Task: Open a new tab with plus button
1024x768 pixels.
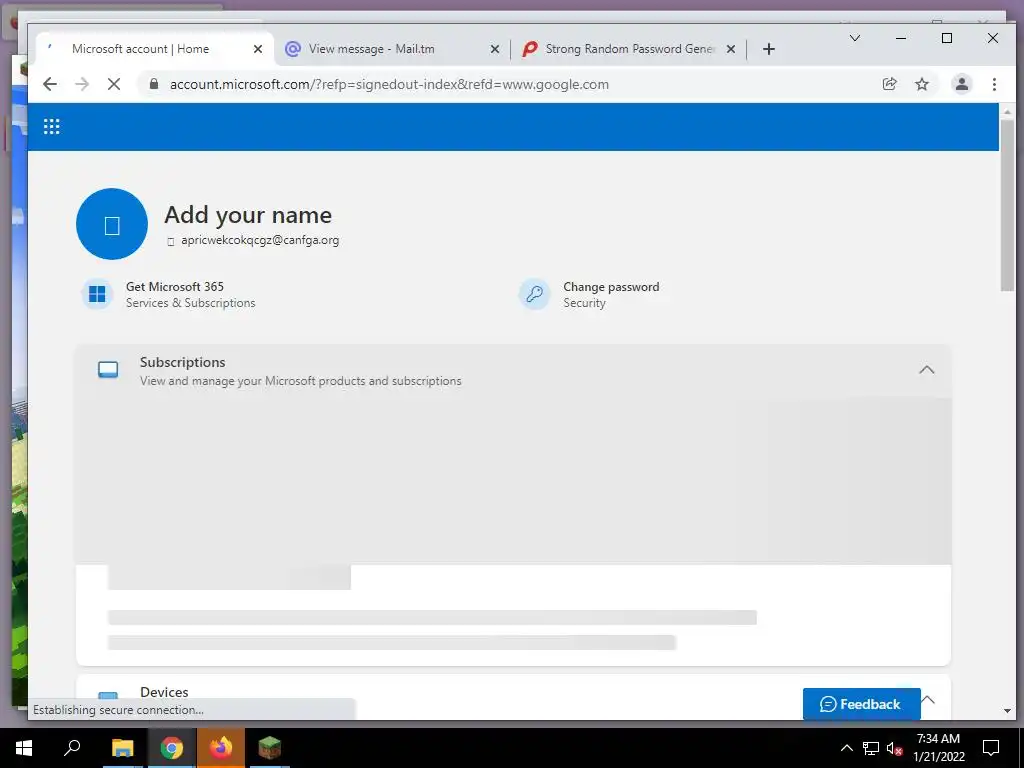Action: pyautogui.click(x=769, y=49)
